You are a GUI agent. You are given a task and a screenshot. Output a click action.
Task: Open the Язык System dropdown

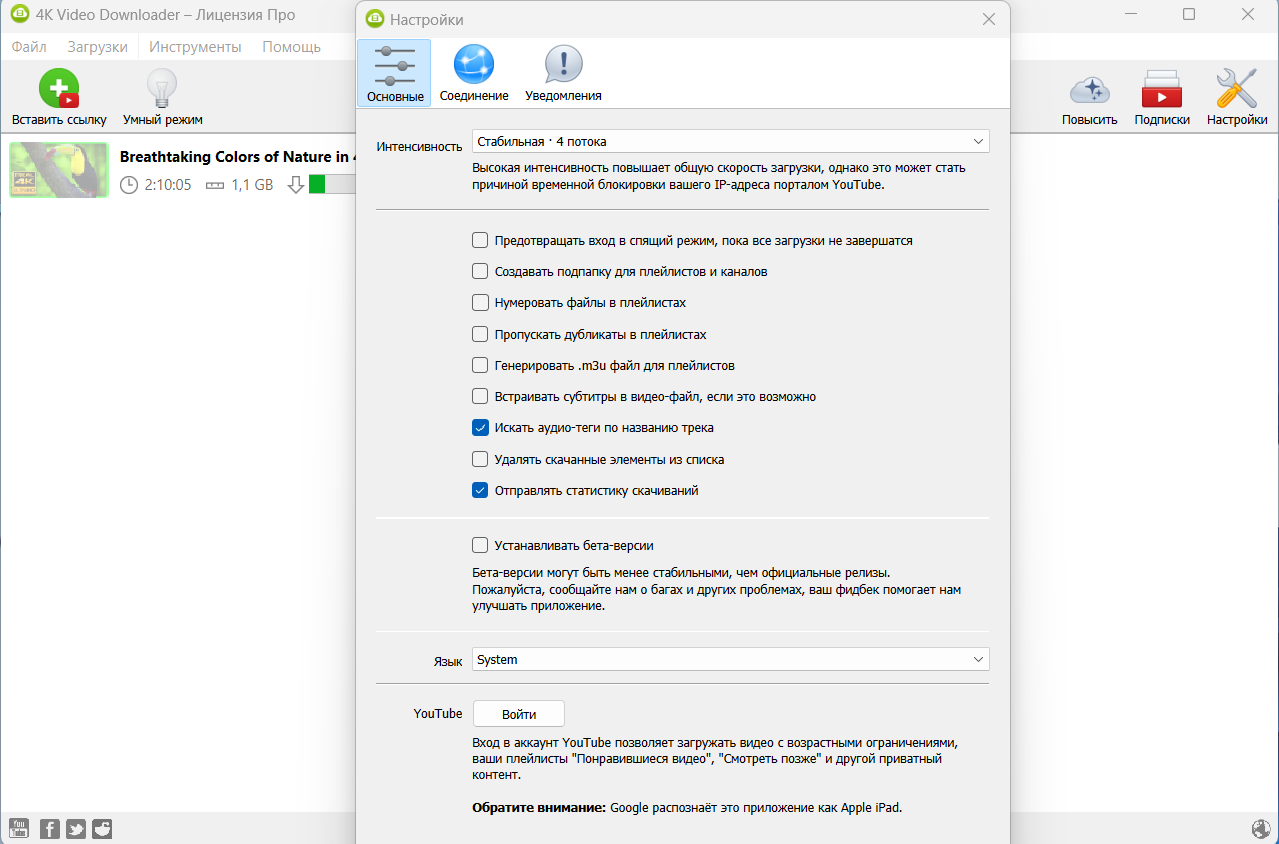[731, 659]
